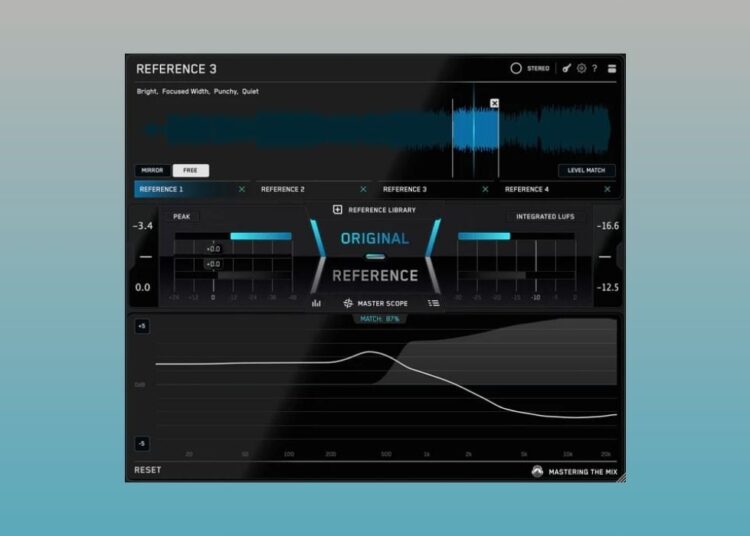750x536 pixels.
Task: Click the -3.4 peak reading
Action: 143,226
